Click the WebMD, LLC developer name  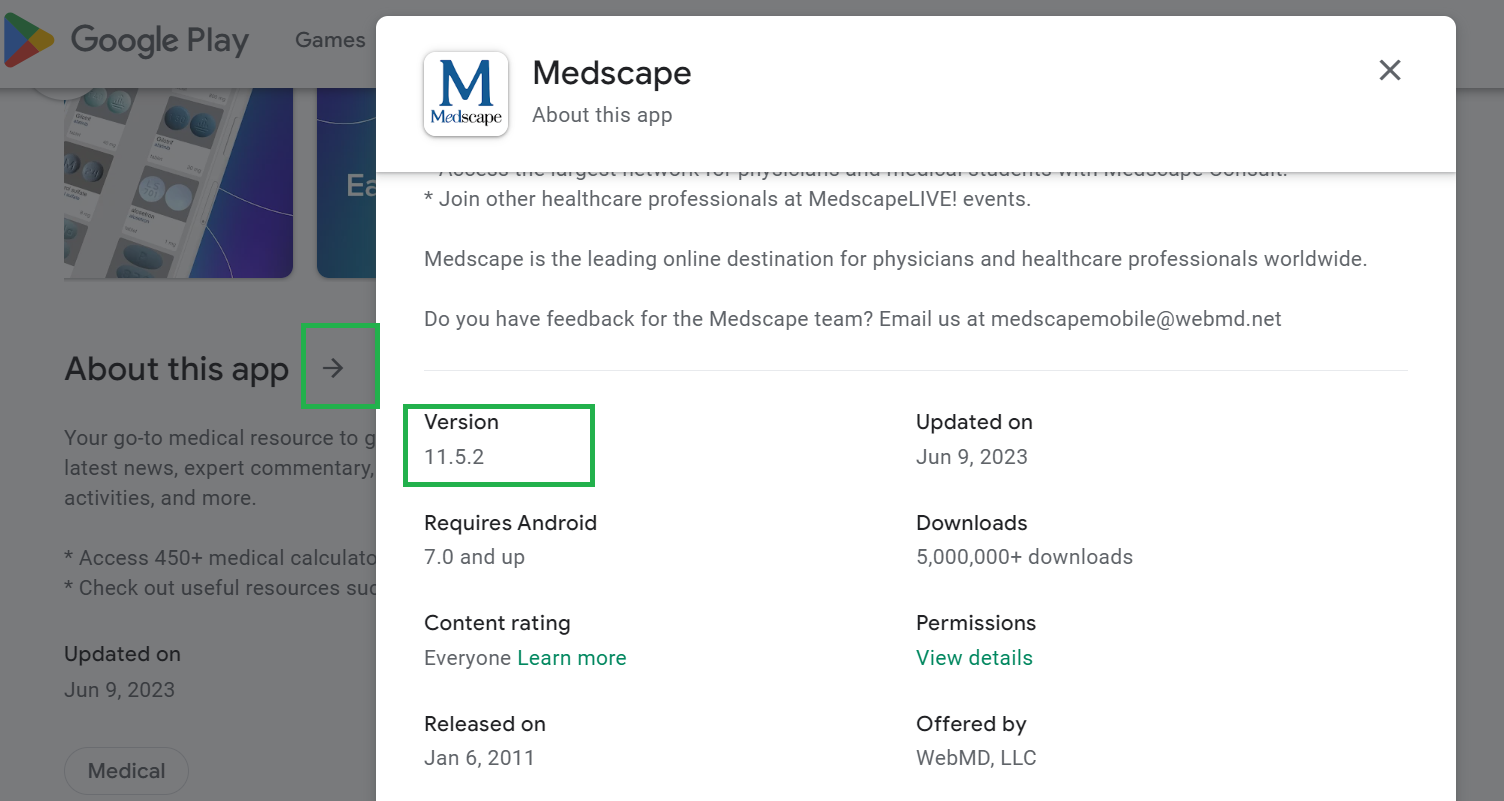(976, 758)
